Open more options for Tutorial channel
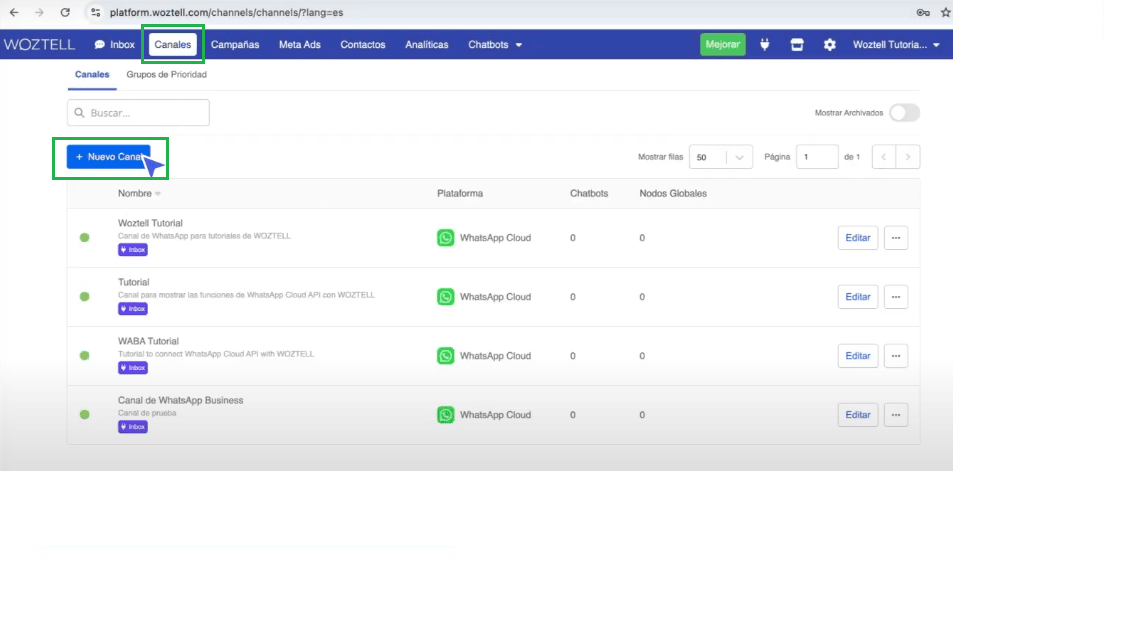 896,296
